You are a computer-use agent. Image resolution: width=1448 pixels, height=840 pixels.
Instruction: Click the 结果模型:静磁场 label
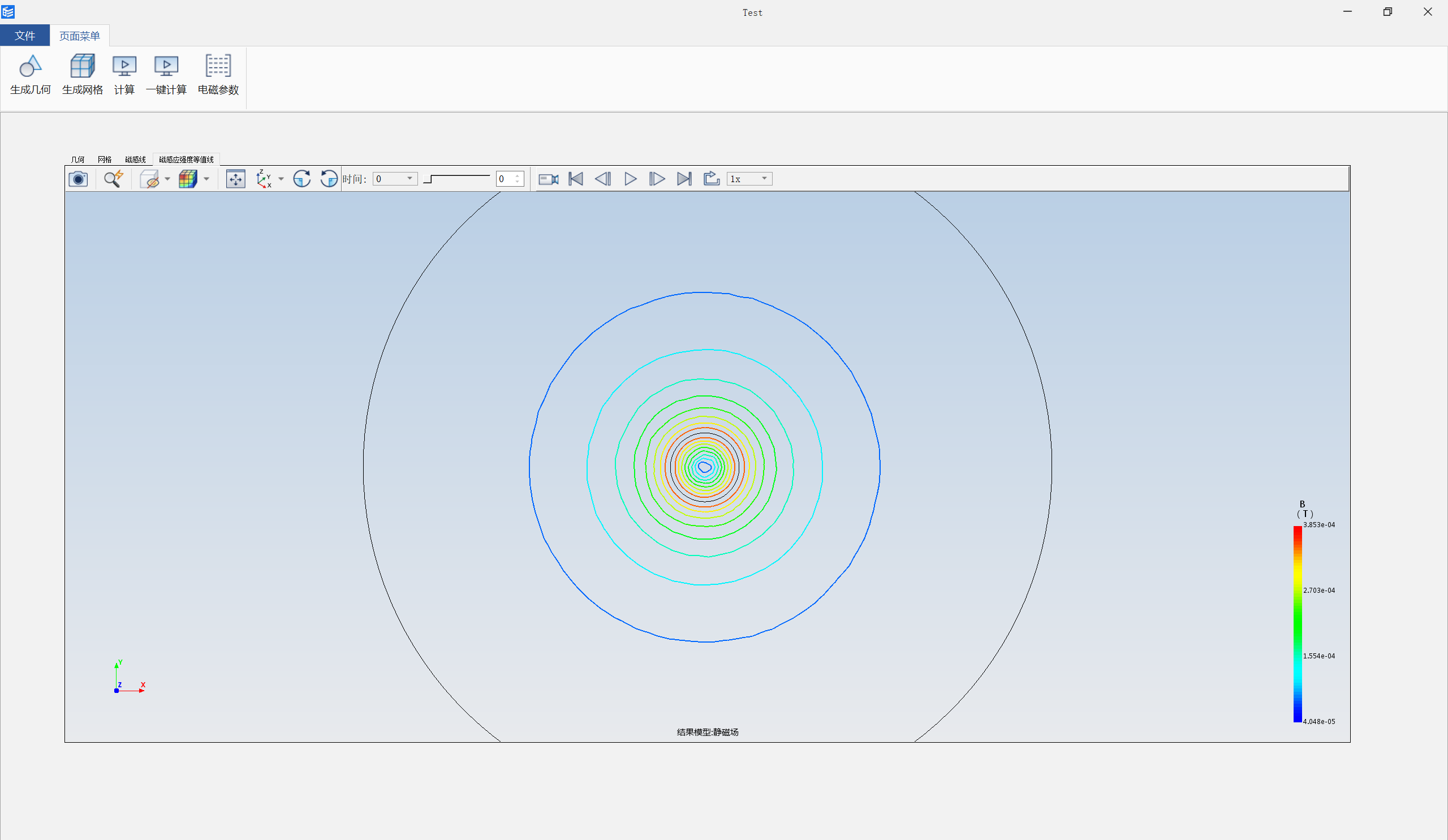tap(708, 732)
